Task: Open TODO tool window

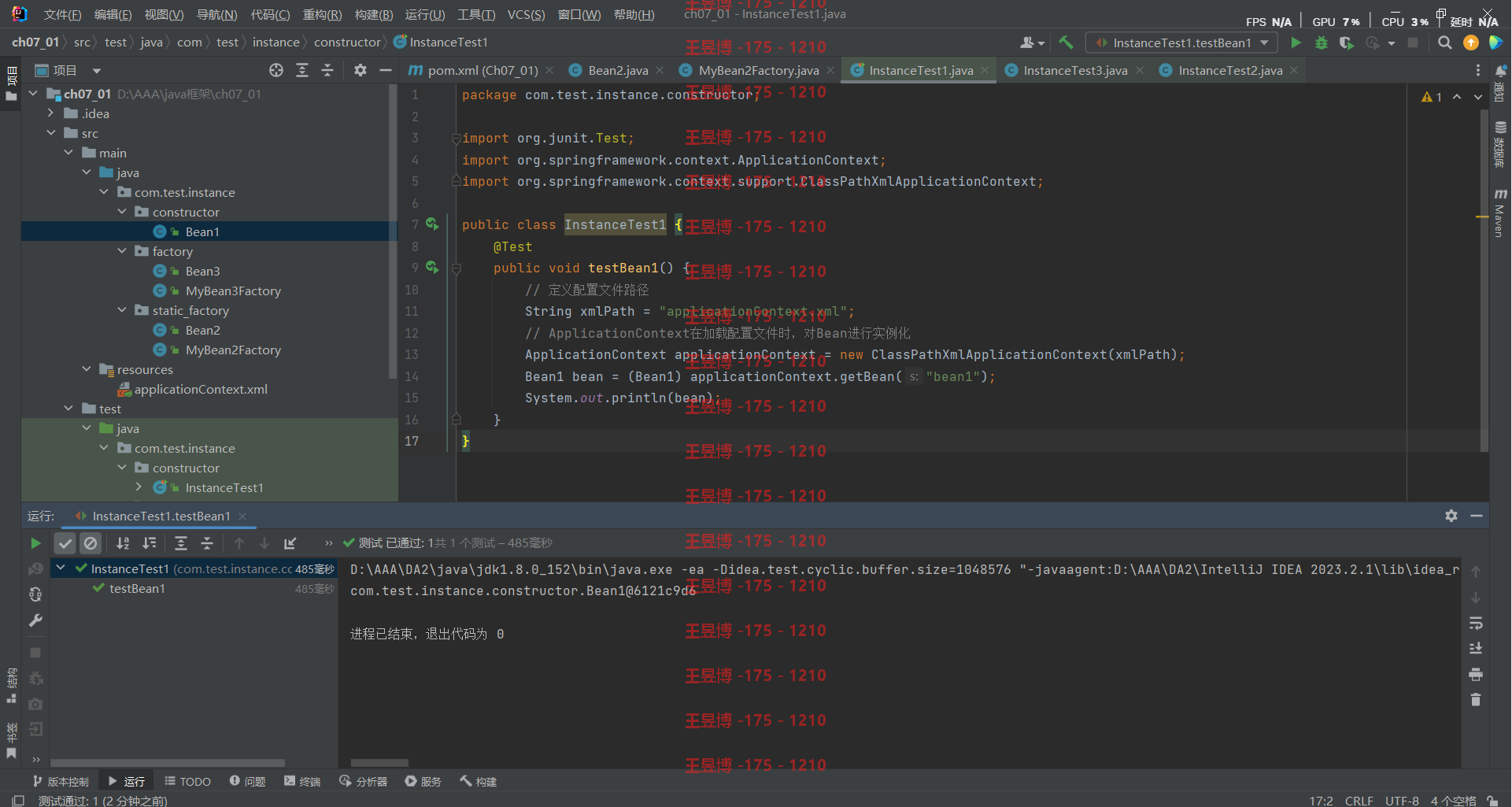Action: click(x=187, y=782)
